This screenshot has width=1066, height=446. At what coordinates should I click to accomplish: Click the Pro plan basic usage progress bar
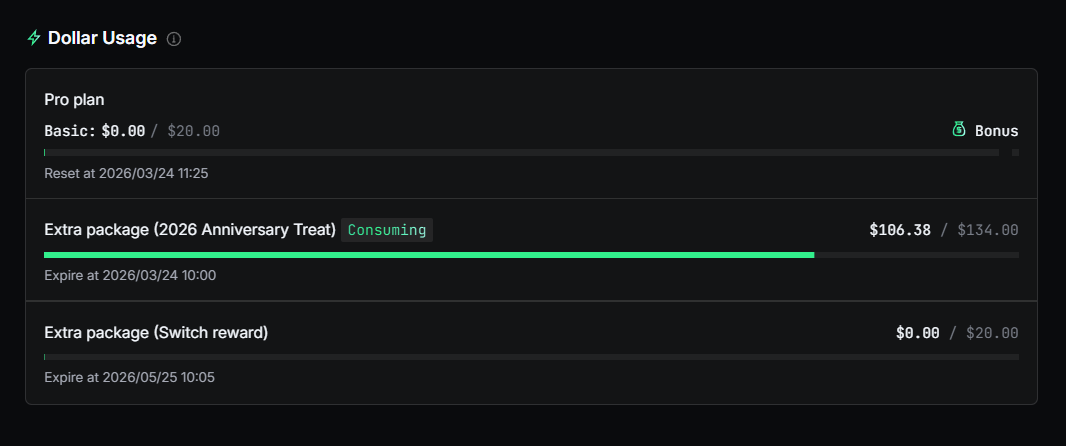(x=520, y=152)
